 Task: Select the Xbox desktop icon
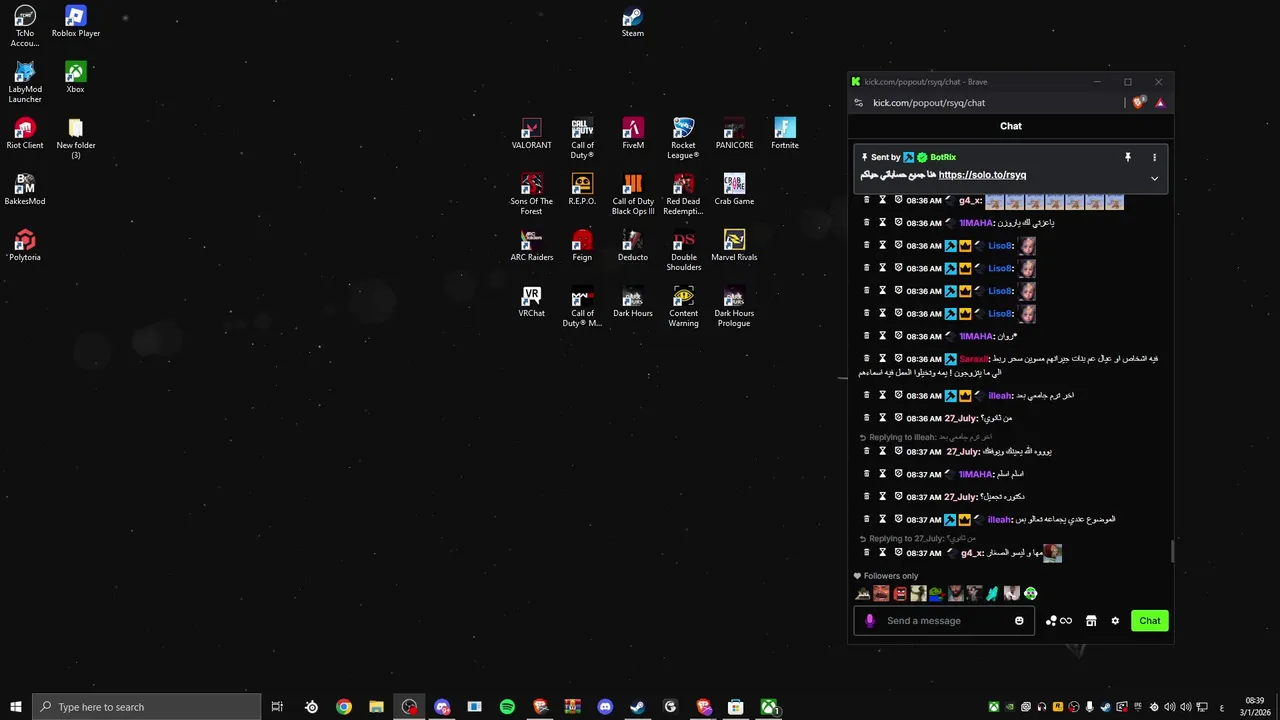point(75,78)
